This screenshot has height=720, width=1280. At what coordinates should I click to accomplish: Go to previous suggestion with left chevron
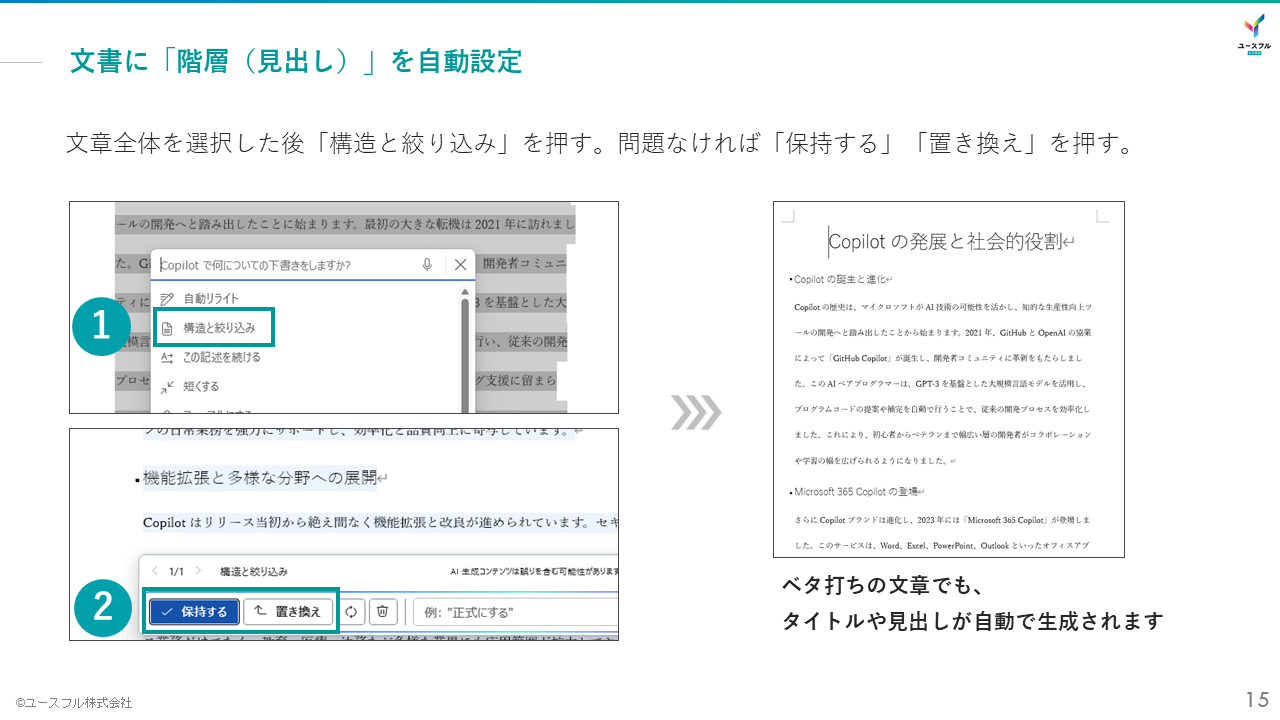coord(154,571)
